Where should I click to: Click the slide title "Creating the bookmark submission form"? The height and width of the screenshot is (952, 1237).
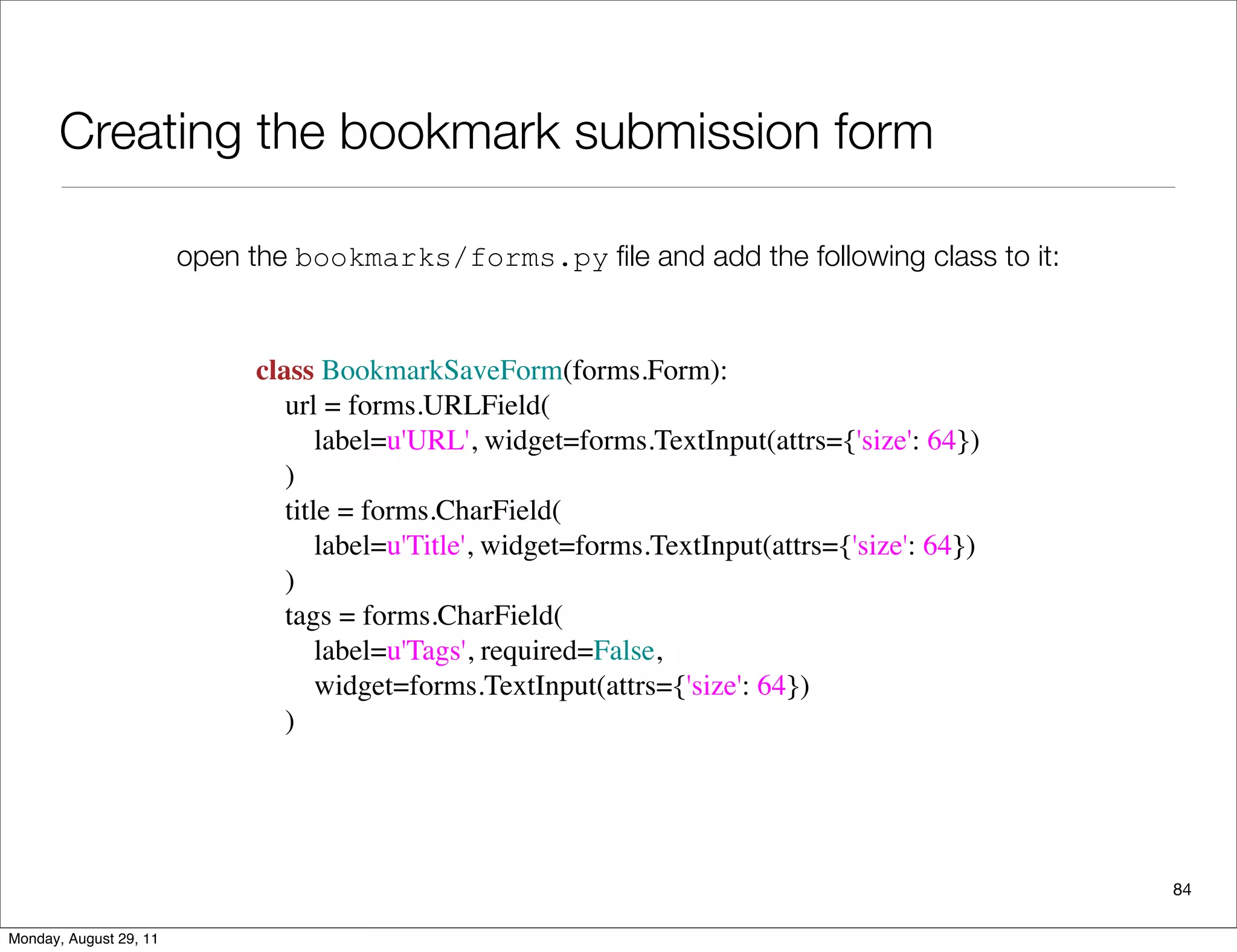(x=496, y=132)
